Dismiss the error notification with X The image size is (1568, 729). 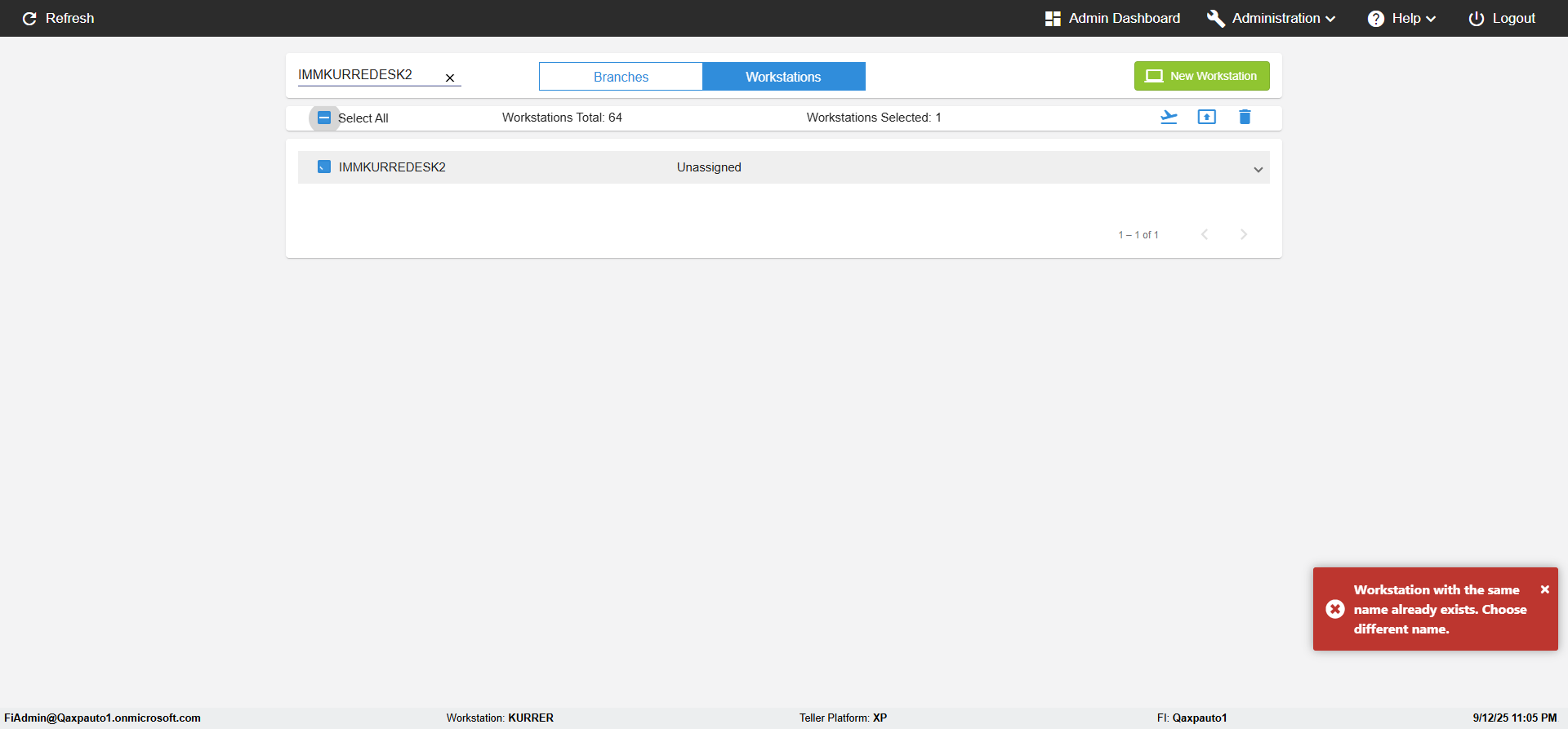[x=1544, y=589]
